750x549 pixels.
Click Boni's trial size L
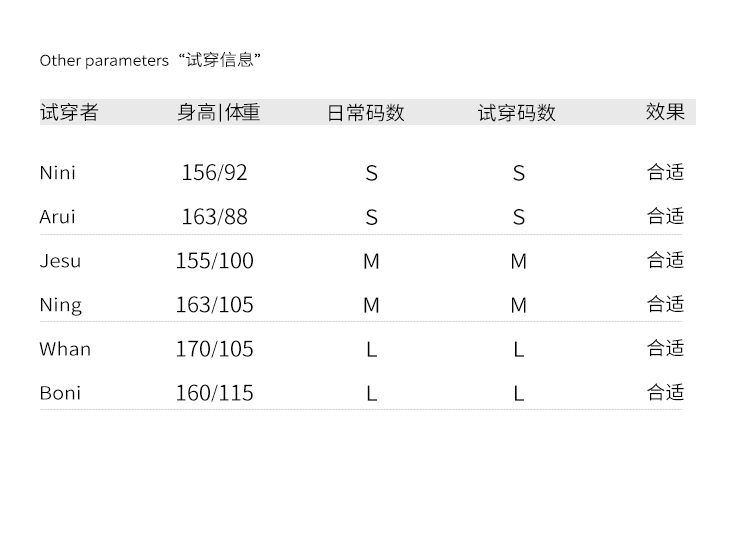pyautogui.click(x=518, y=394)
